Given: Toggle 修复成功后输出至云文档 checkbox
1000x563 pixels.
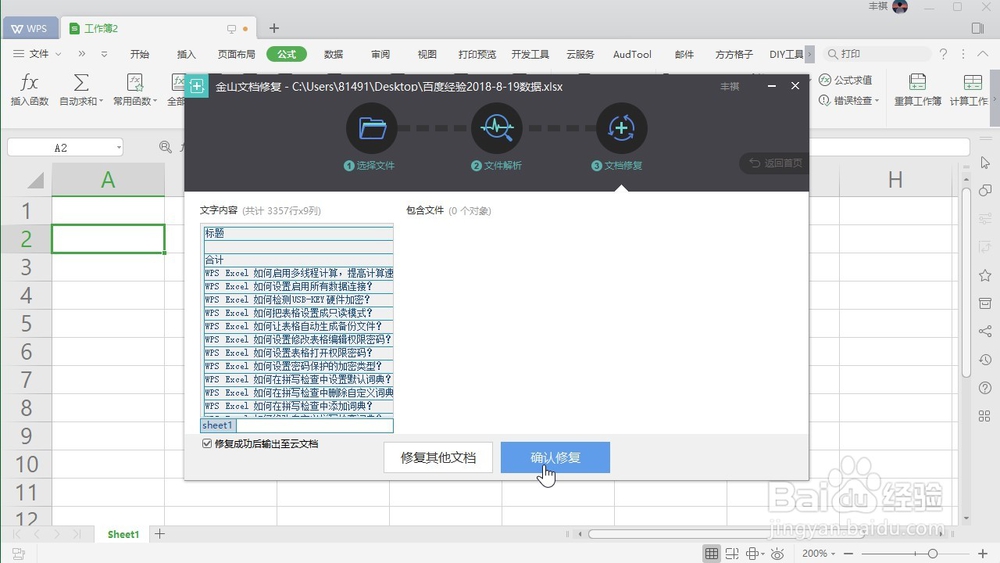Looking at the screenshot, I should (x=207, y=443).
